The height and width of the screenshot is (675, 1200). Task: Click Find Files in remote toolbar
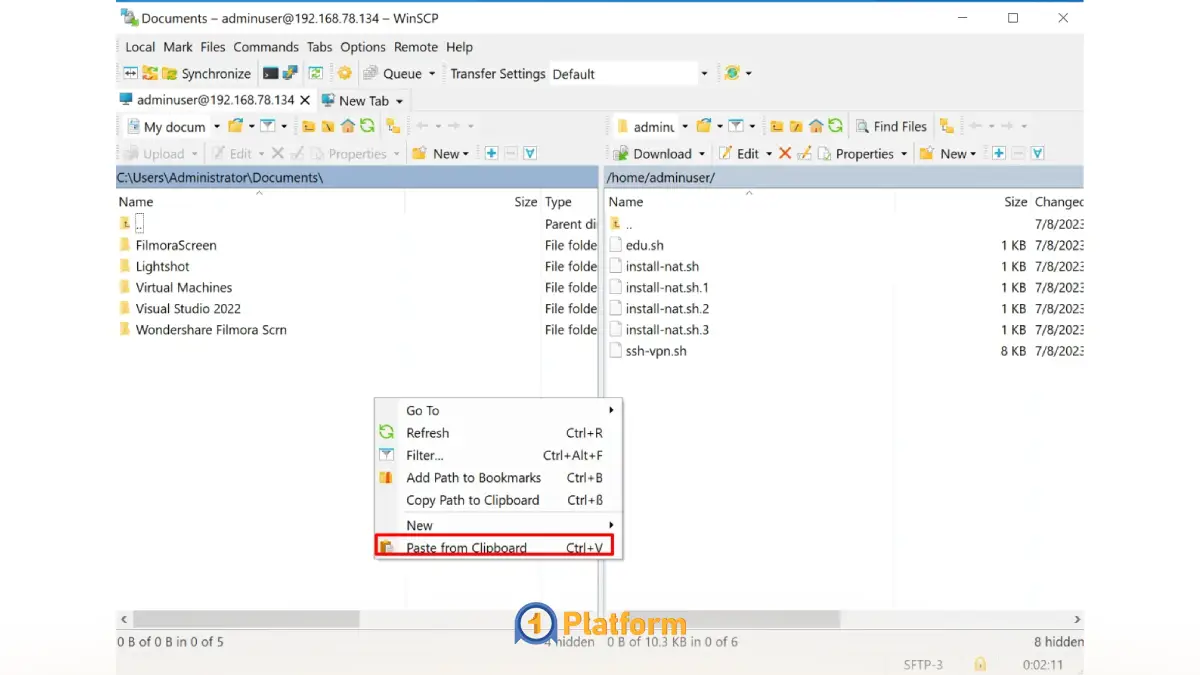tap(891, 127)
